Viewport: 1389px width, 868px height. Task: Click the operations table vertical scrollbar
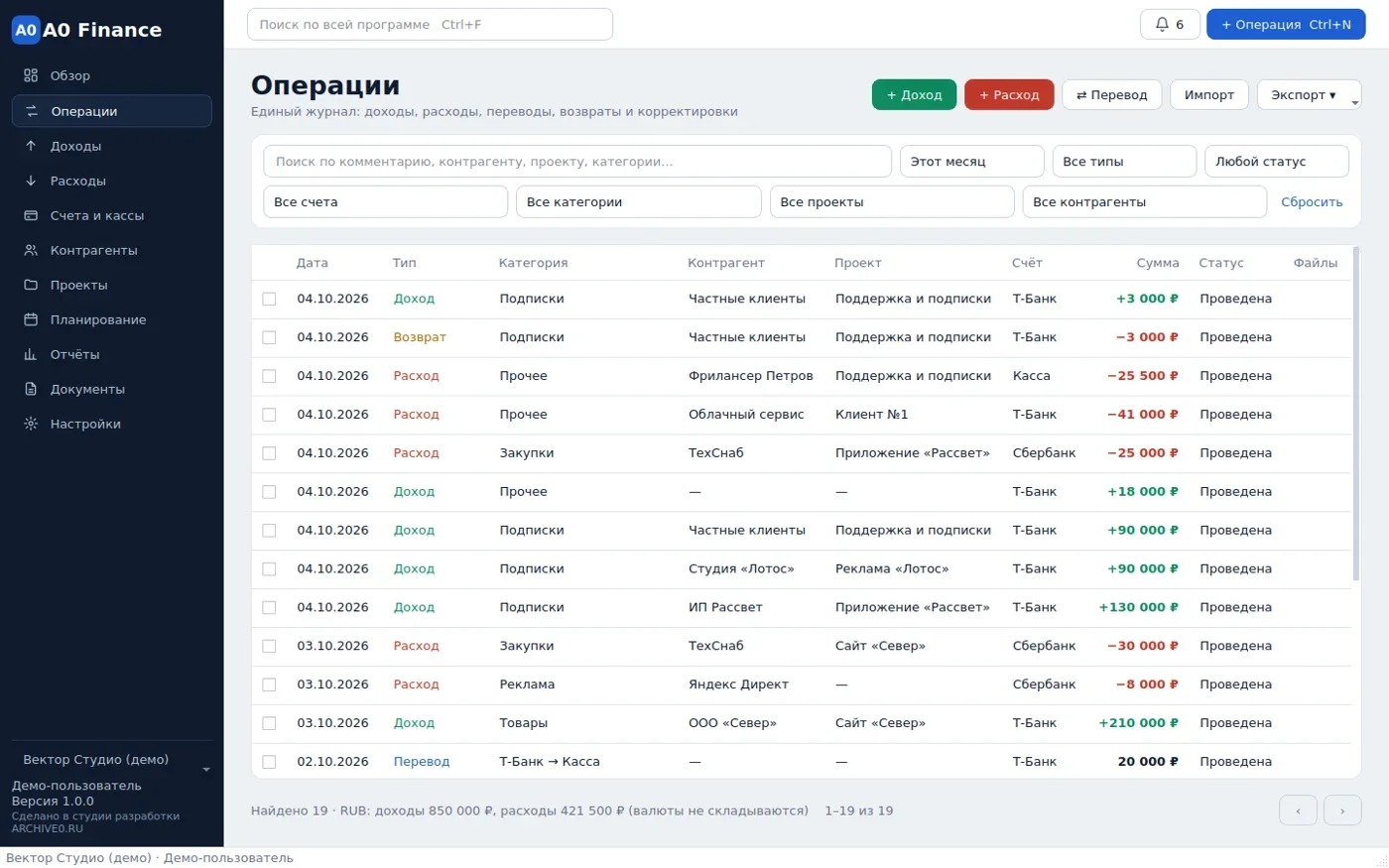click(1356, 414)
